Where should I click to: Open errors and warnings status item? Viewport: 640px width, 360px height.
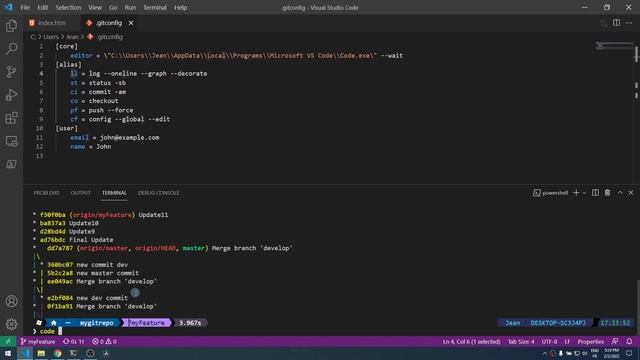point(104,342)
